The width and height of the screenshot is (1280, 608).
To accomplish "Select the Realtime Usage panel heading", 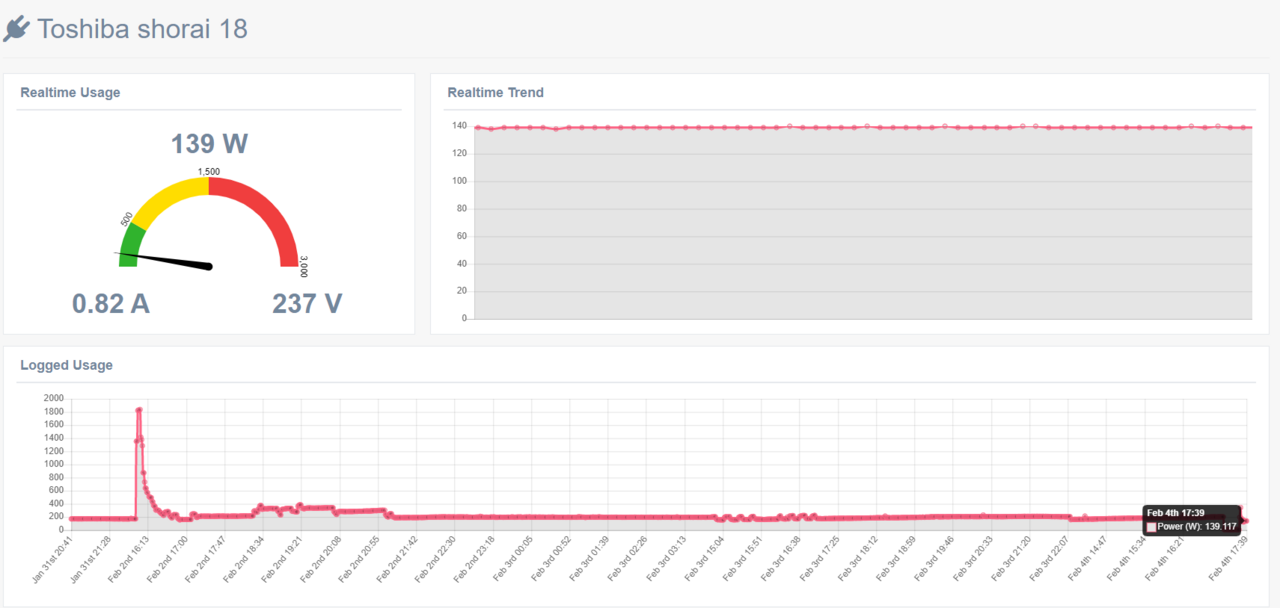I will point(70,92).
